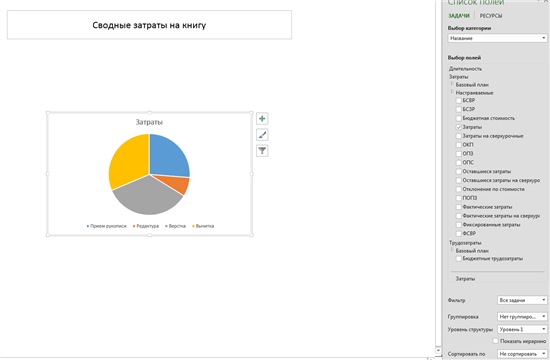
Task: Check Фактические затраты field
Action: 458,207
